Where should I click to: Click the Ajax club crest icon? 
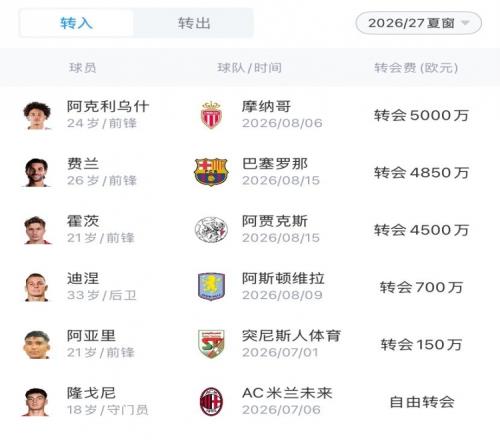click(x=211, y=229)
